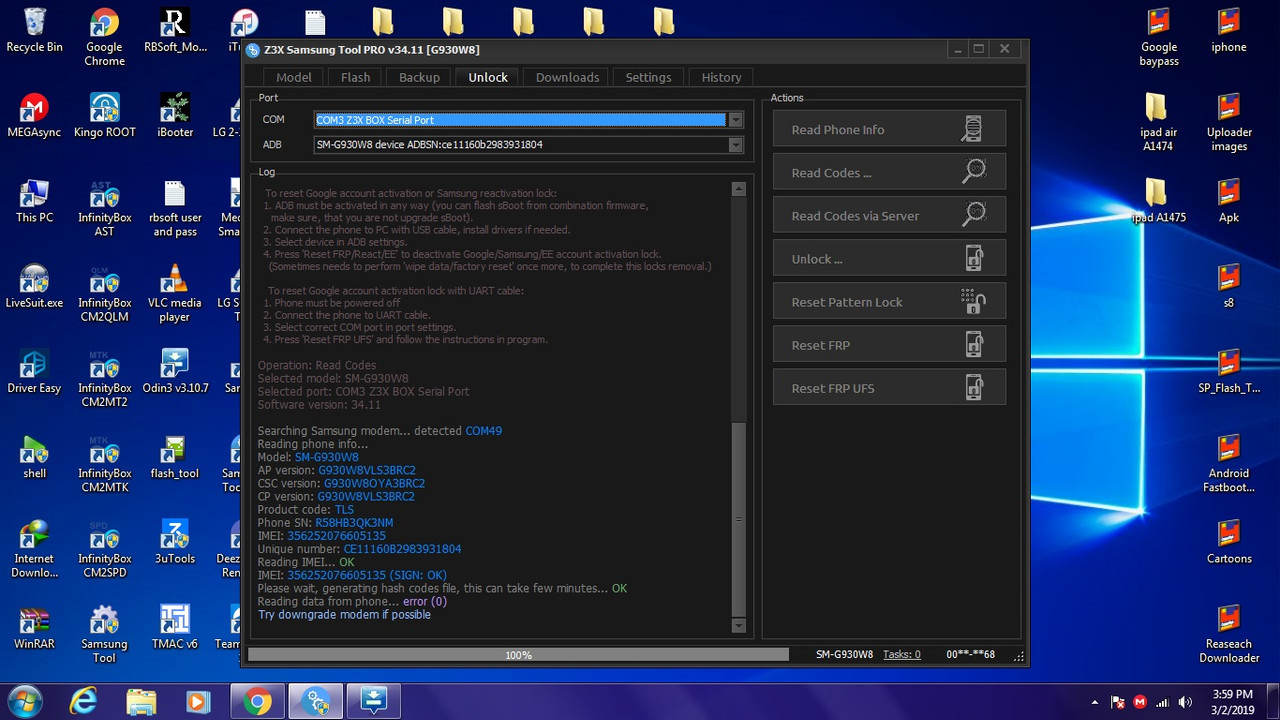Click the log scrollbar down arrow
Screen dimensions: 1280x720
tap(739, 625)
